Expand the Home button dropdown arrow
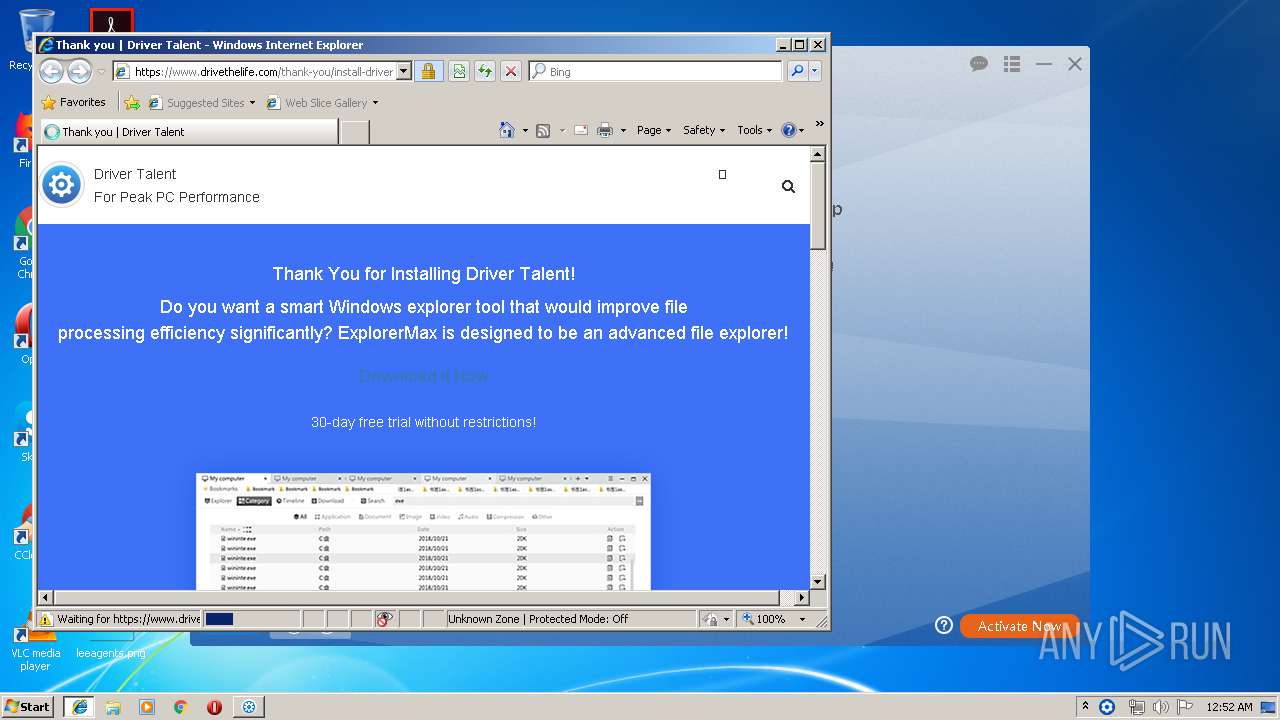The width and height of the screenshot is (1280, 720). (x=525, y=130)
